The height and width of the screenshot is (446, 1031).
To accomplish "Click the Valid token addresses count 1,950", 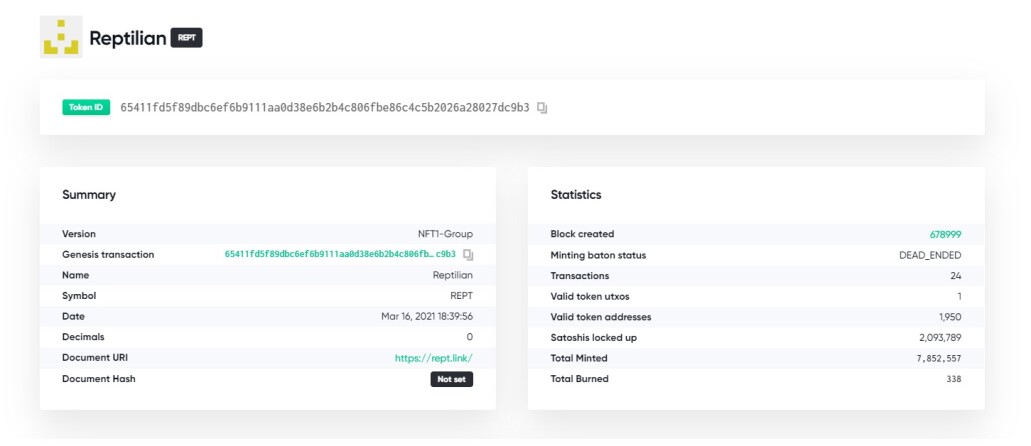I will click(x=950, y=317).
